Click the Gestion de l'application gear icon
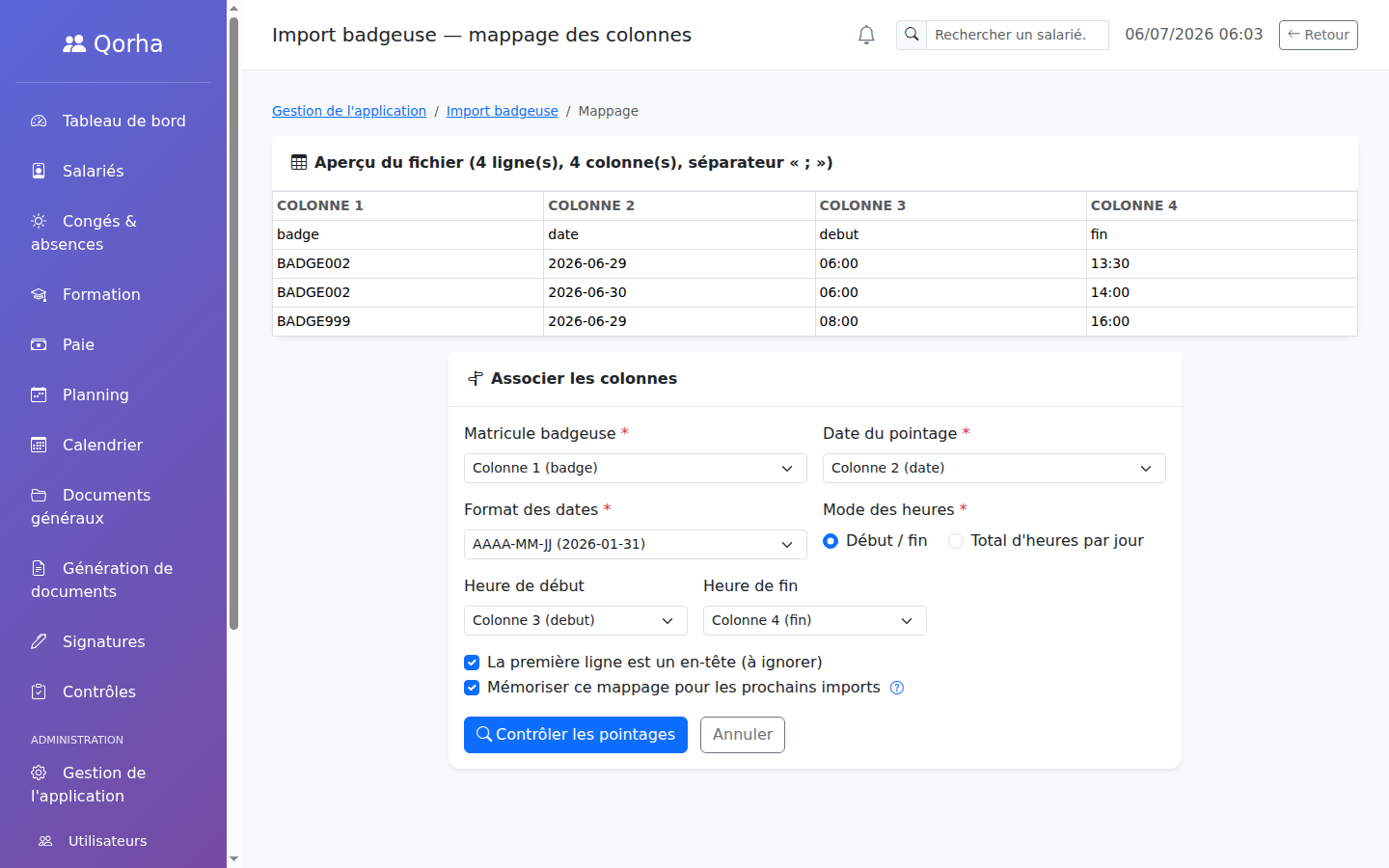 [x=39, y=773]
